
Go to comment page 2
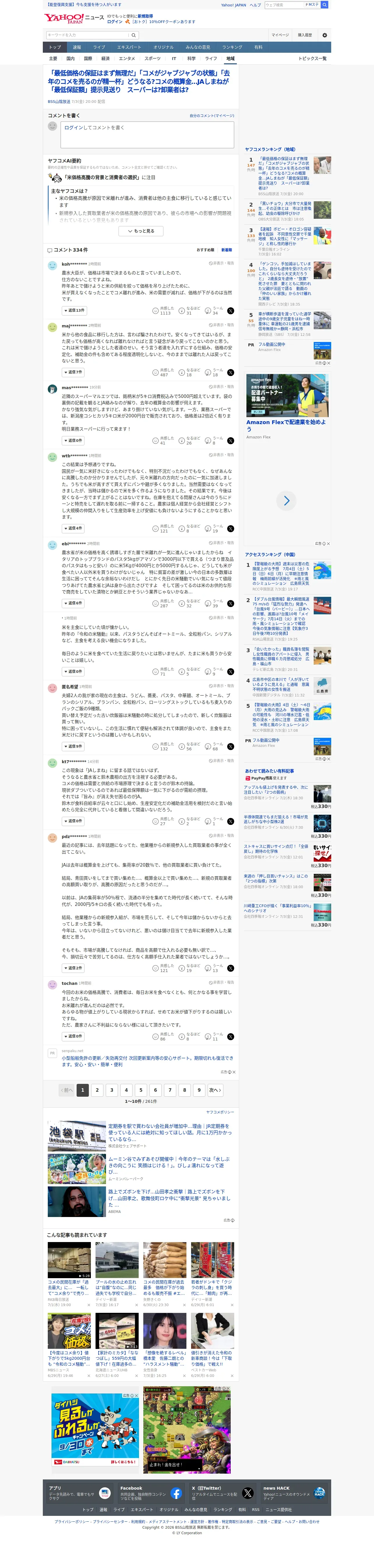pyautogui.click(x=97, y=1090)
